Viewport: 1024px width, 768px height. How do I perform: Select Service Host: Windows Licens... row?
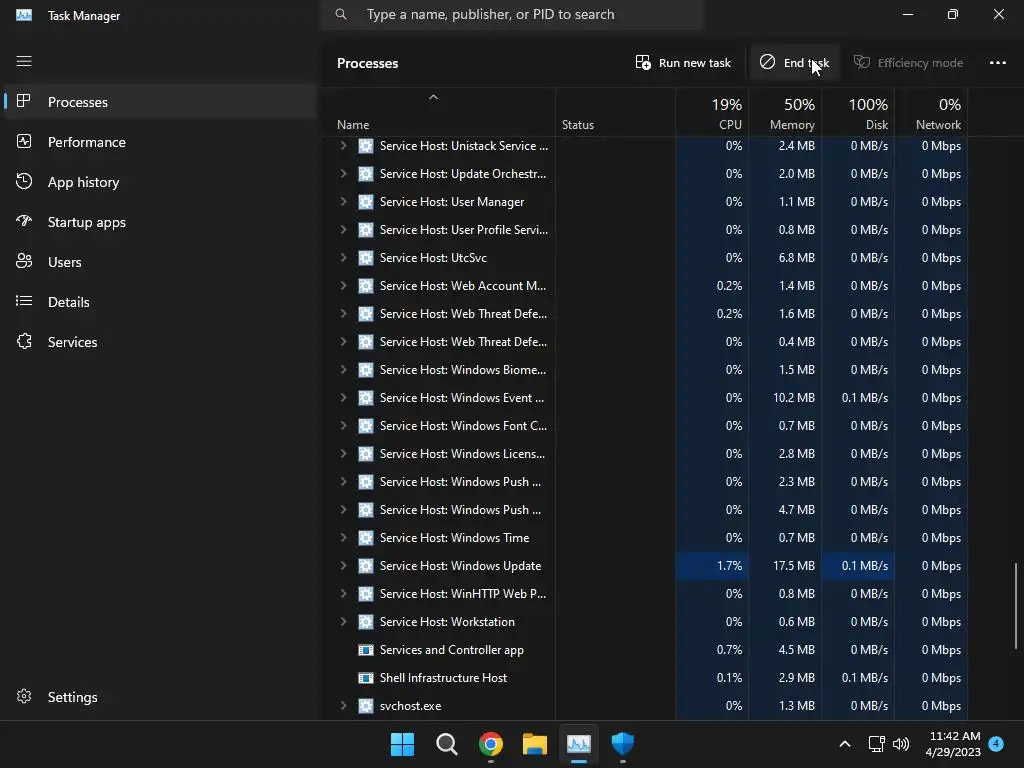644,454
